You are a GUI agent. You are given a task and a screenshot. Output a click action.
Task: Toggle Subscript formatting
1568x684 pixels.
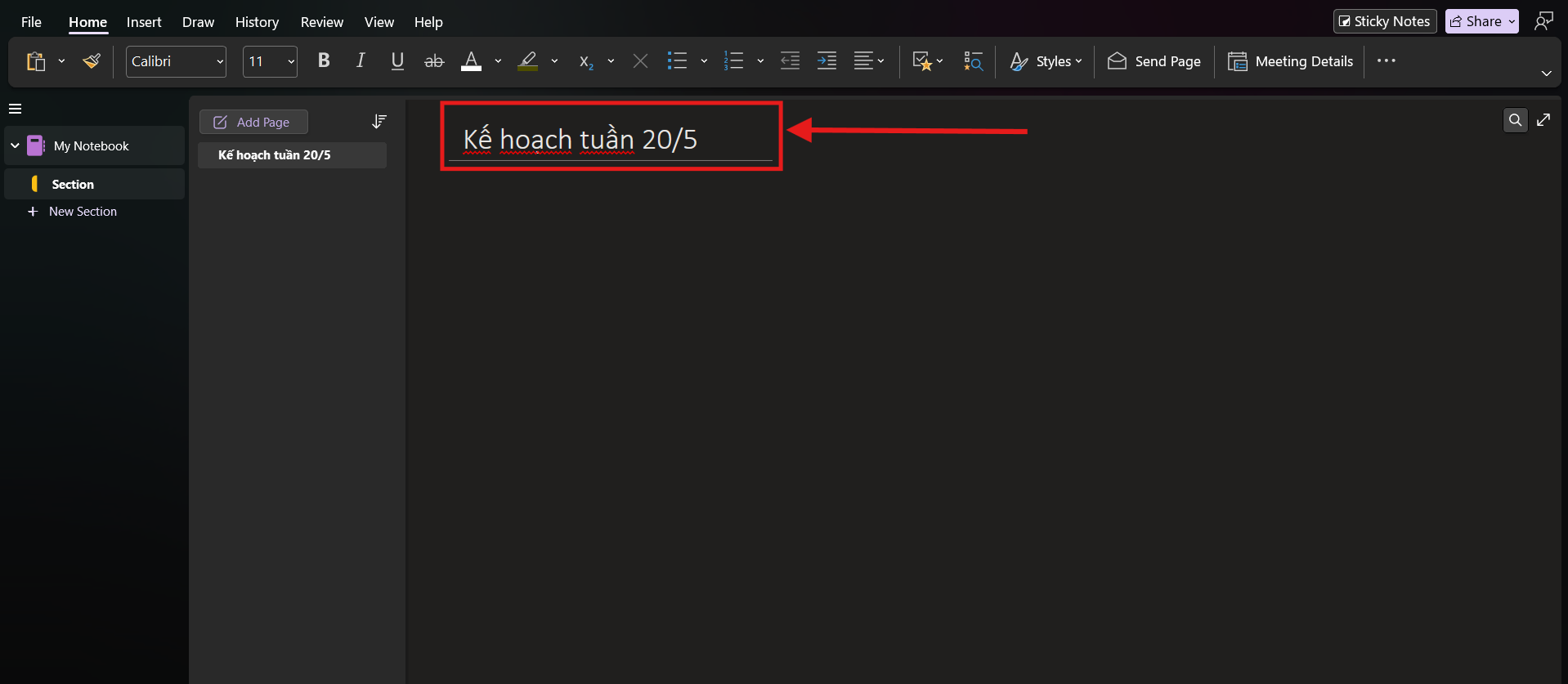pyautogui.click(x=585, y=61)
